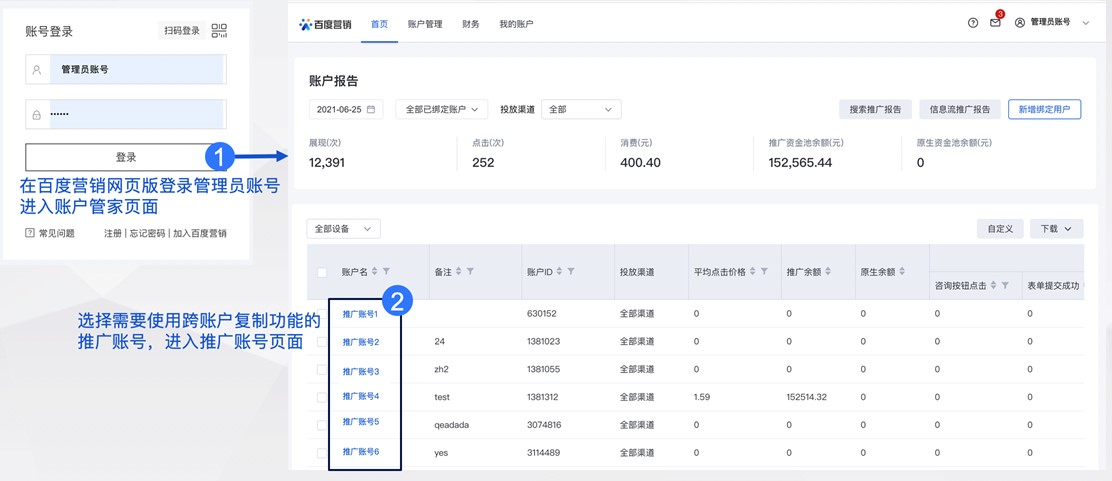Sort by 推广余额 column arrows
This screenshot has width=1112, height=481.
tap(828, 272)
